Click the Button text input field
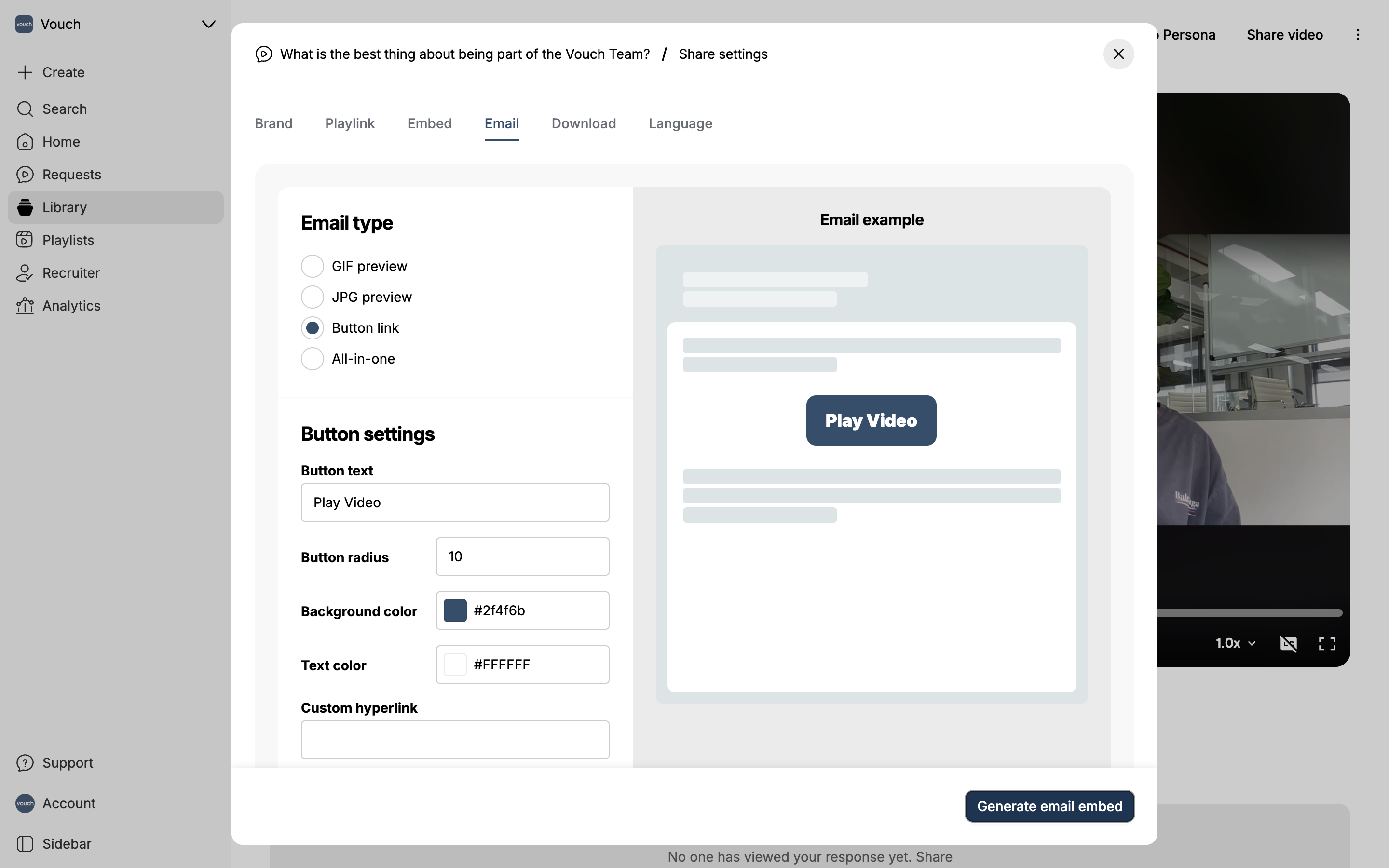The width and height of the screenshot is (1389, 868). [455, 502]
